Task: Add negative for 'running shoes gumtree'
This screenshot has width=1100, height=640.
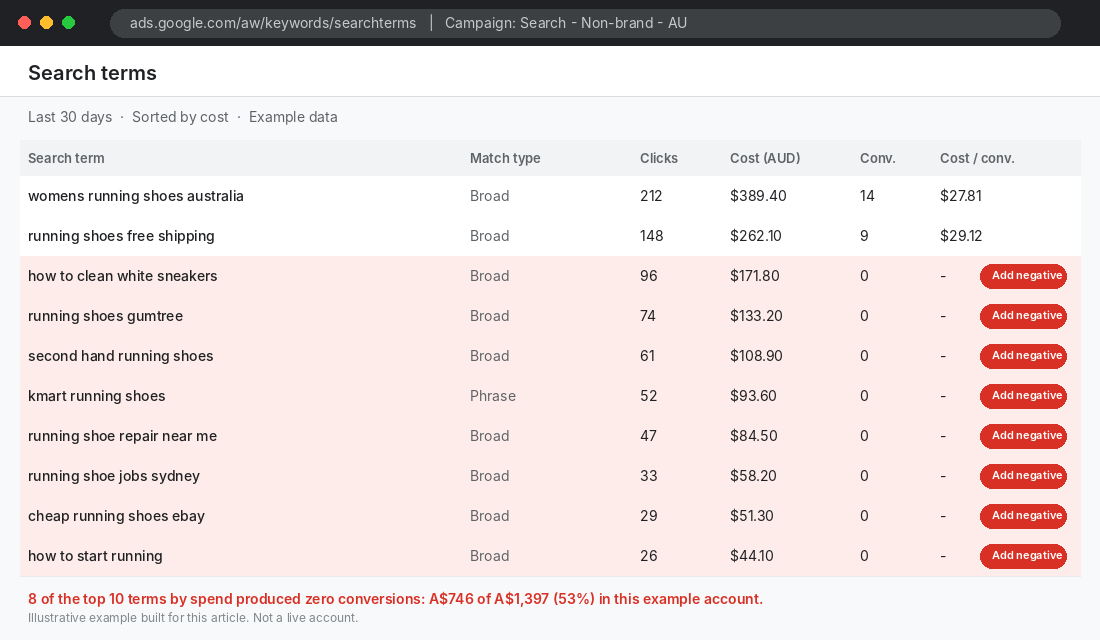Action: 1023,316
